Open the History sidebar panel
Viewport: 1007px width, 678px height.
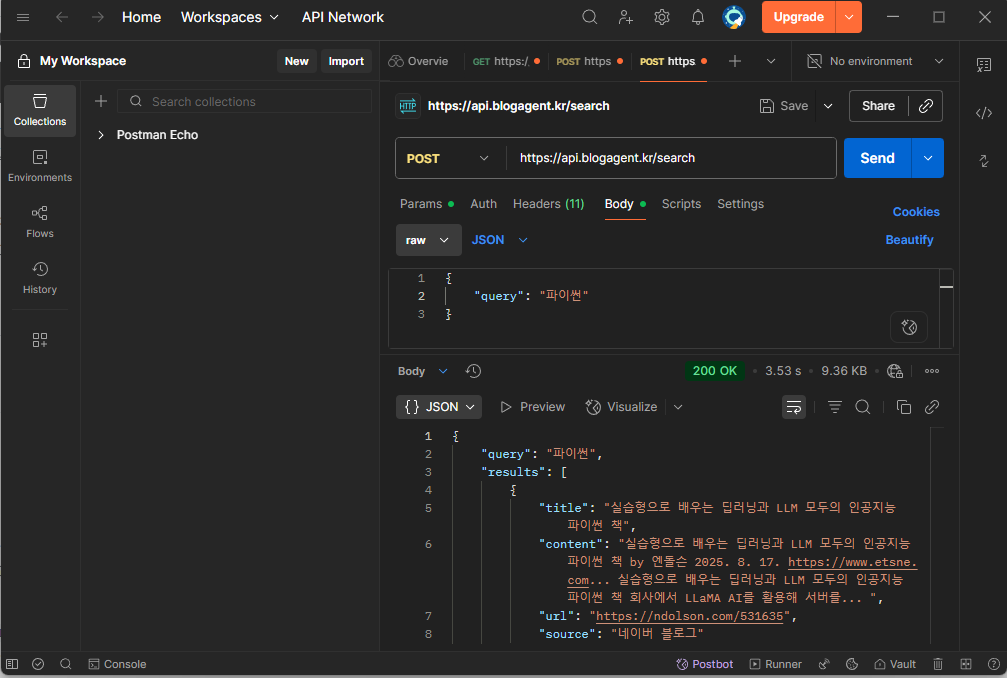(40, 277)
